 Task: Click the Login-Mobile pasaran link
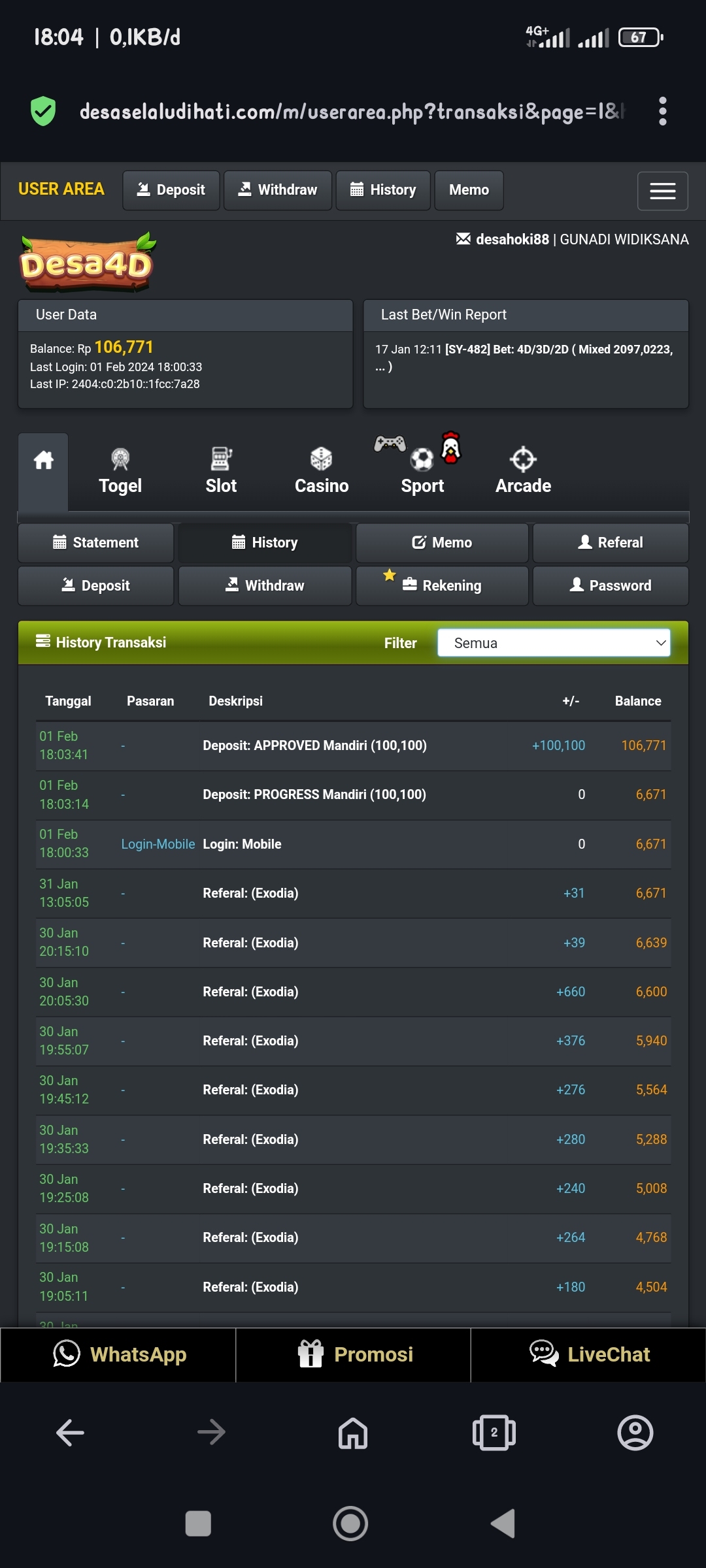click(158, 844)
